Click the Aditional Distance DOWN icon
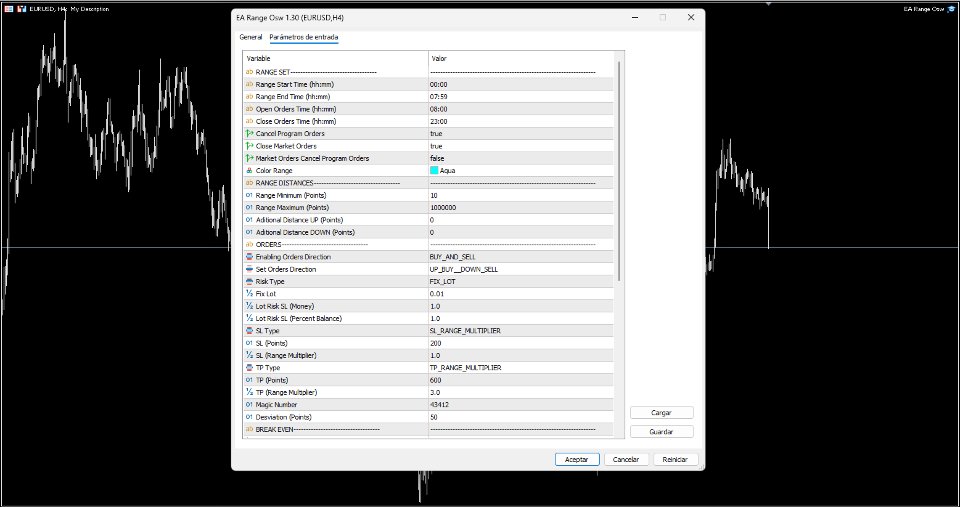 (x=249, y=232)
